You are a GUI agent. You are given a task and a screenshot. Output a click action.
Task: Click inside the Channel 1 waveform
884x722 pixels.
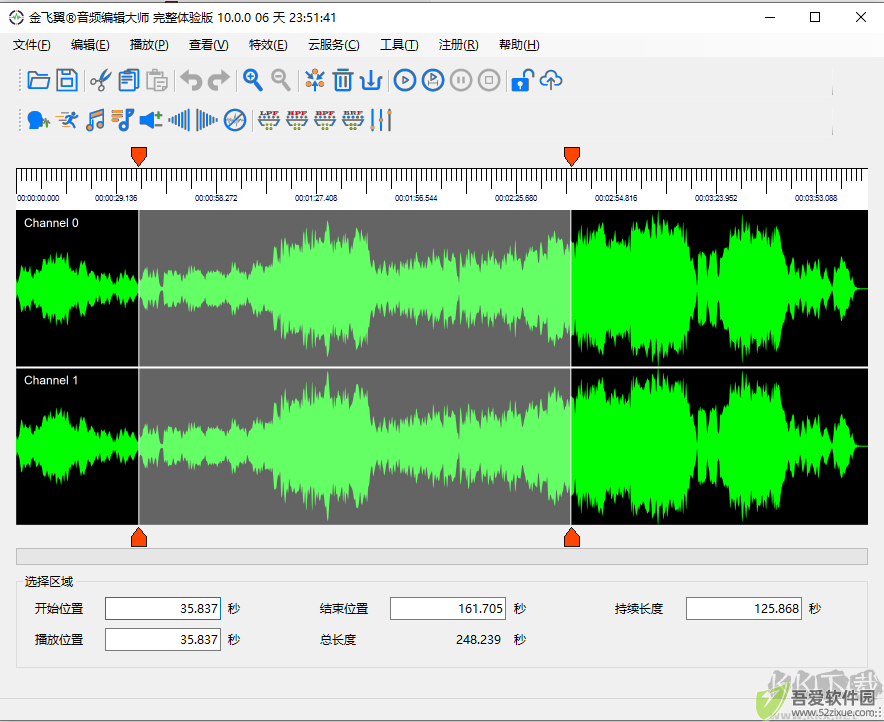pyautogui.click(x=441, y=446)
